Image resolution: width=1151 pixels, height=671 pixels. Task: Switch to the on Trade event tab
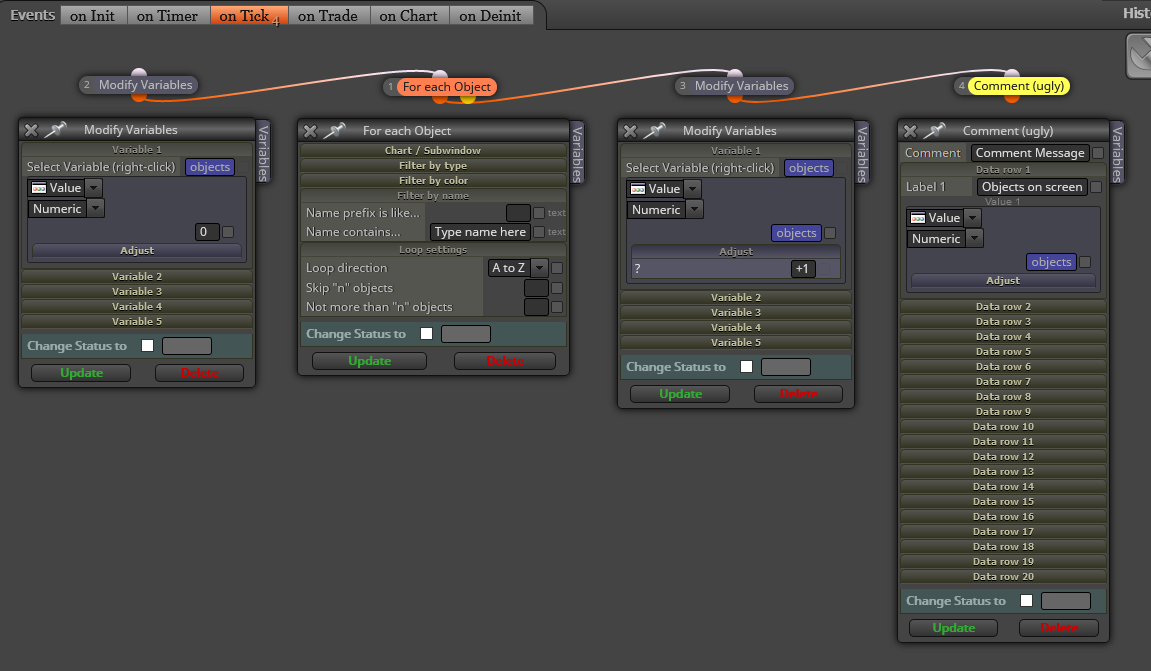tap(328, 15)
